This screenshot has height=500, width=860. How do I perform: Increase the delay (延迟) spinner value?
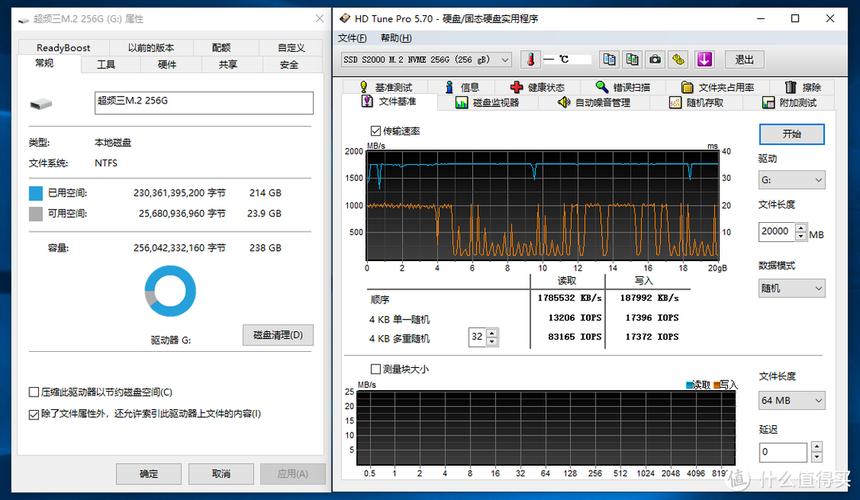(817, 447)
